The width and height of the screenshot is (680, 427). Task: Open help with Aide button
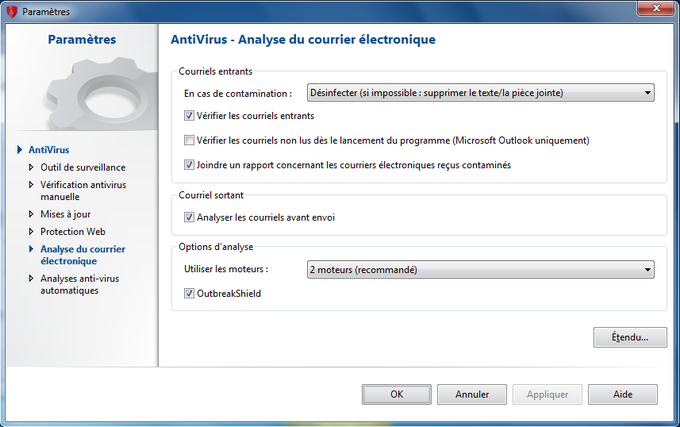(x=623, y=394)
